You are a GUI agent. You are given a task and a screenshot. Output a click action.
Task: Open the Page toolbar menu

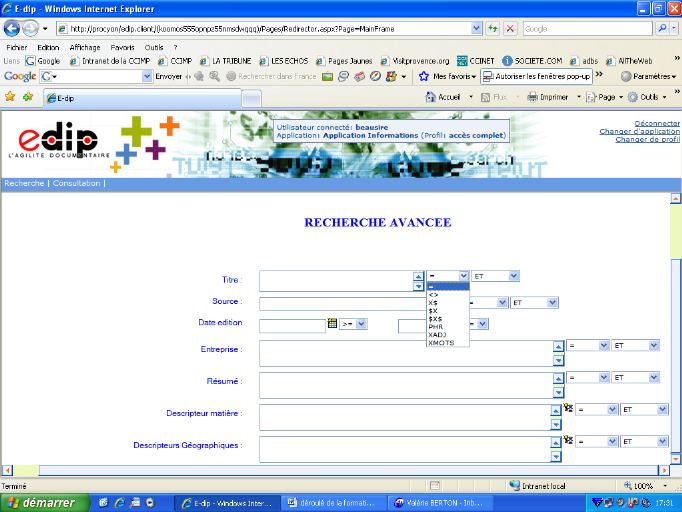click(x=605, y=97)
